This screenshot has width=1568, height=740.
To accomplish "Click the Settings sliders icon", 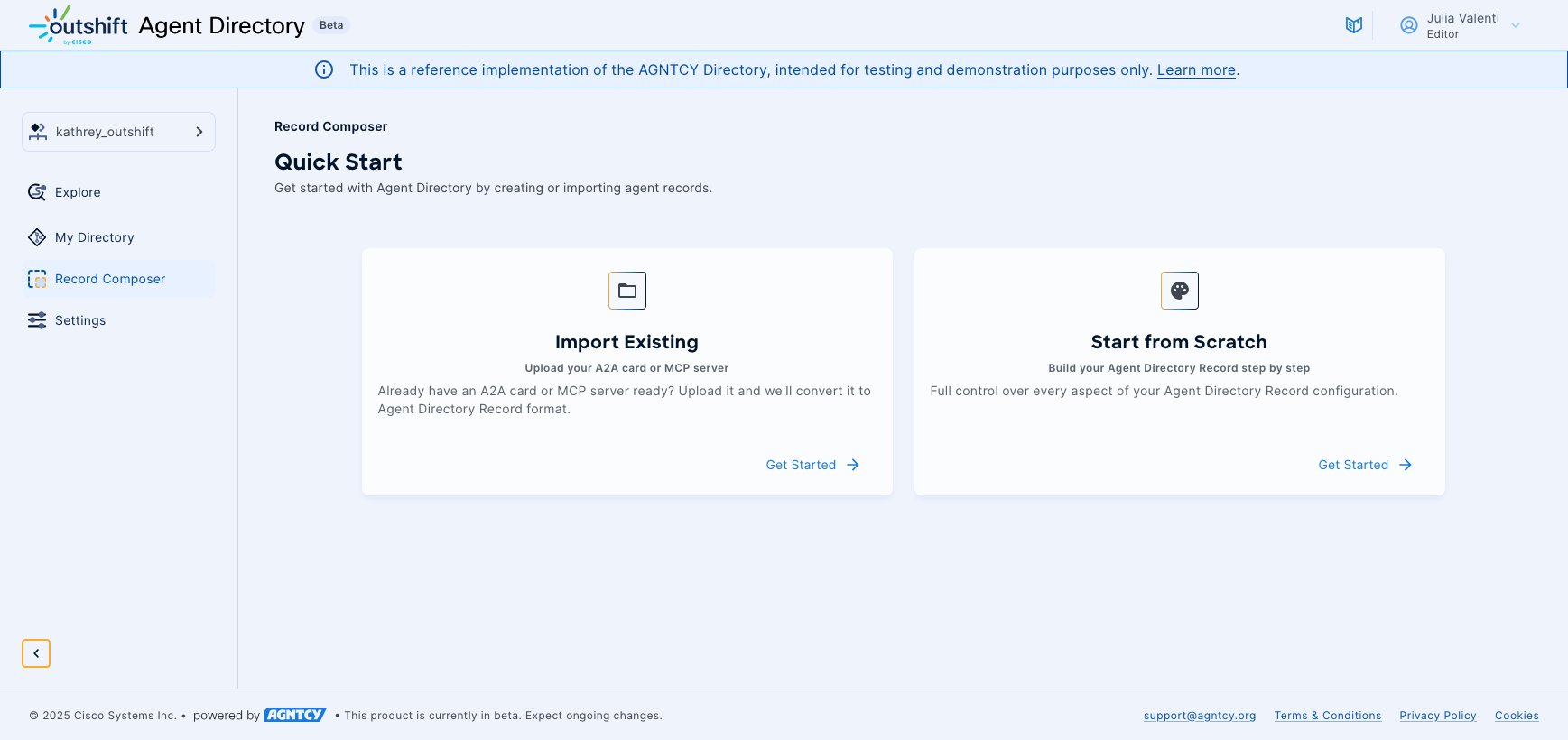I will pos(37,320).
